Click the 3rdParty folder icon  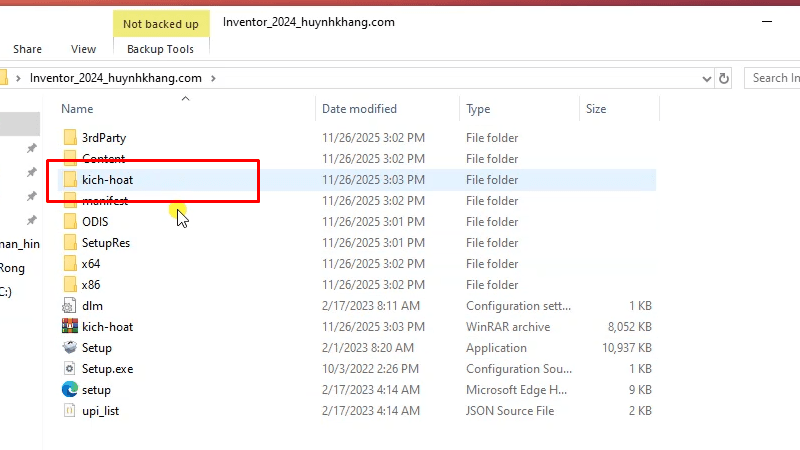pos(70,138)
